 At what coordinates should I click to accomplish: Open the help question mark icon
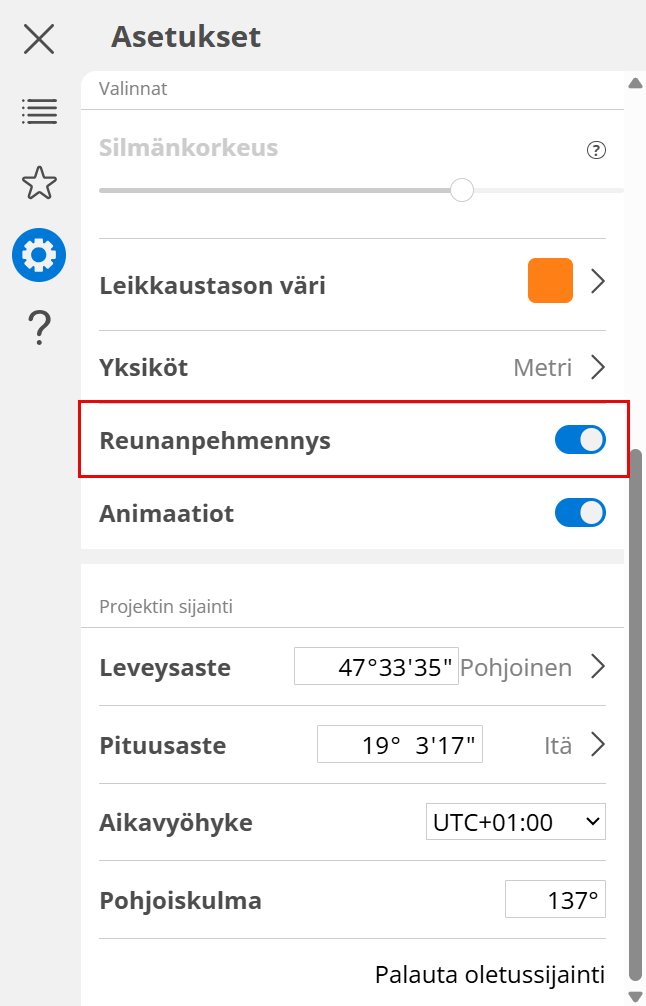pos(39,327)
